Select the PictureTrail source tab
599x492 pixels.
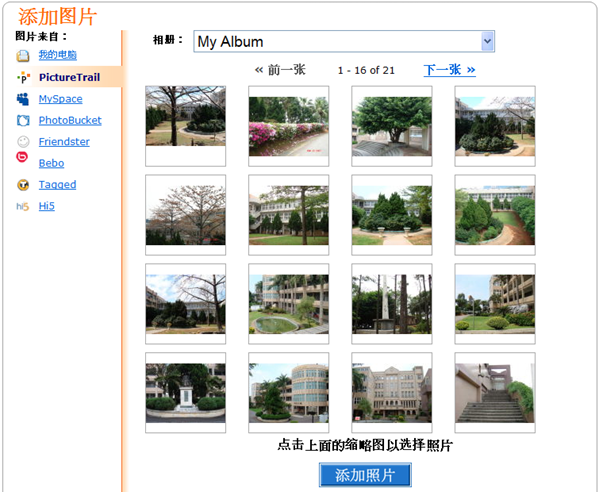69,77
